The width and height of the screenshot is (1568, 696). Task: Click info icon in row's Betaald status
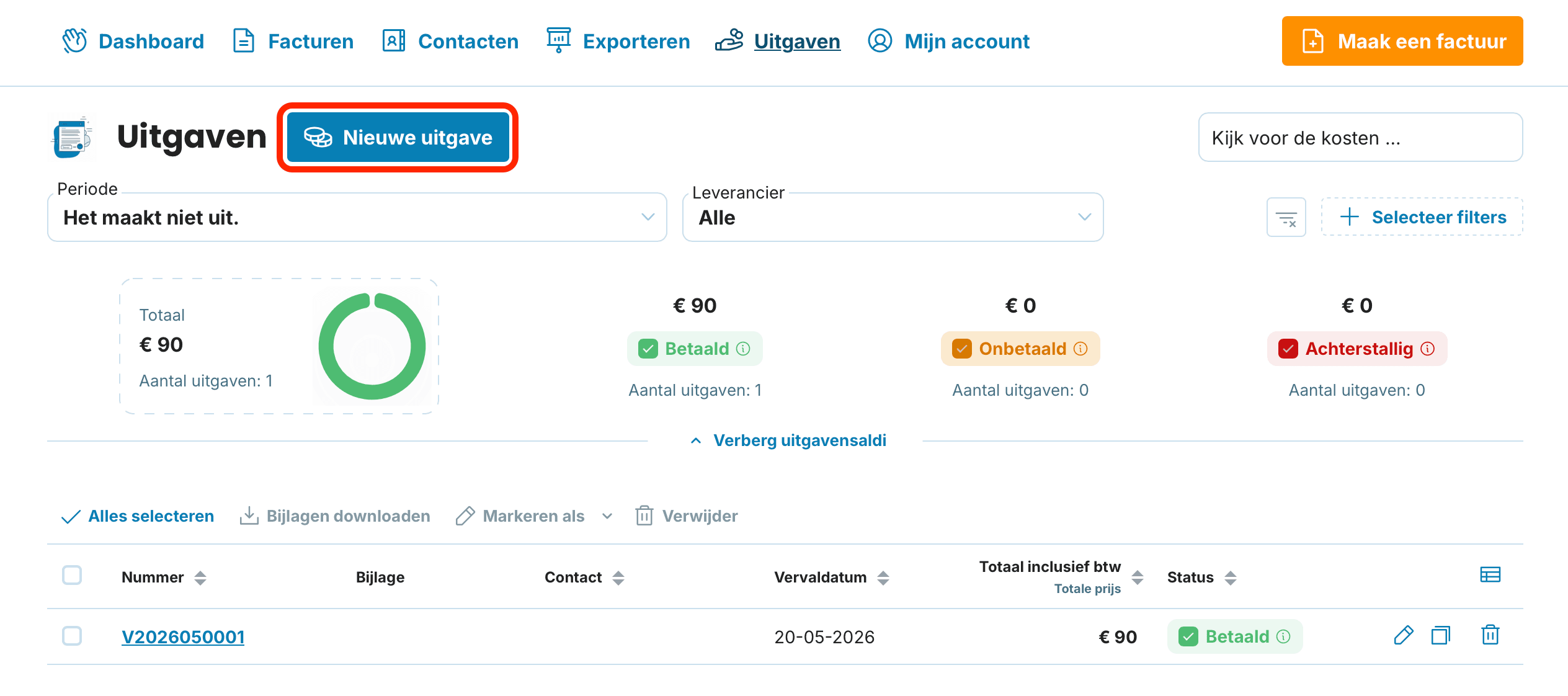tap(1283, 636)
